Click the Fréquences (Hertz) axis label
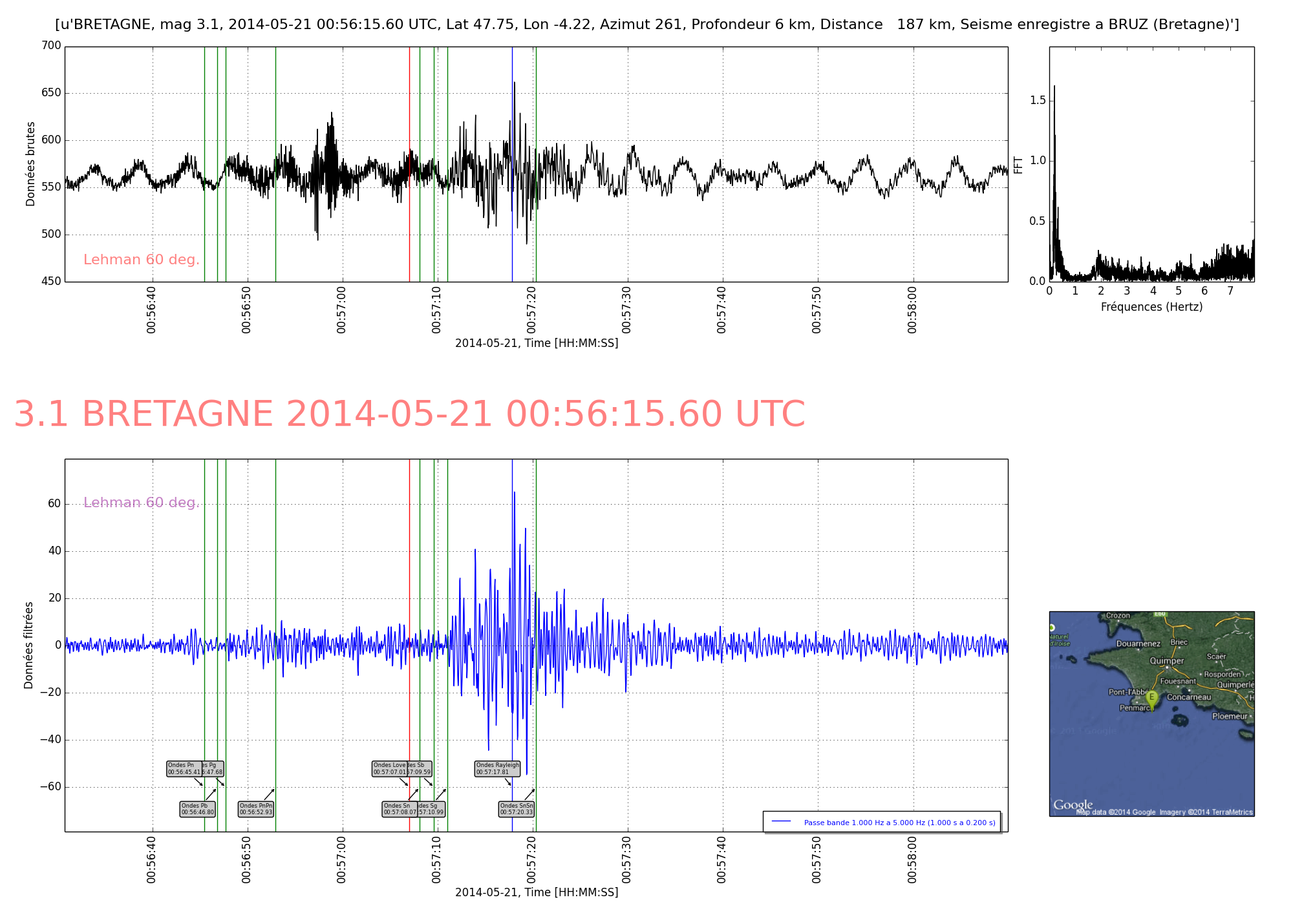The image size is (1293, 924). 1151,307
